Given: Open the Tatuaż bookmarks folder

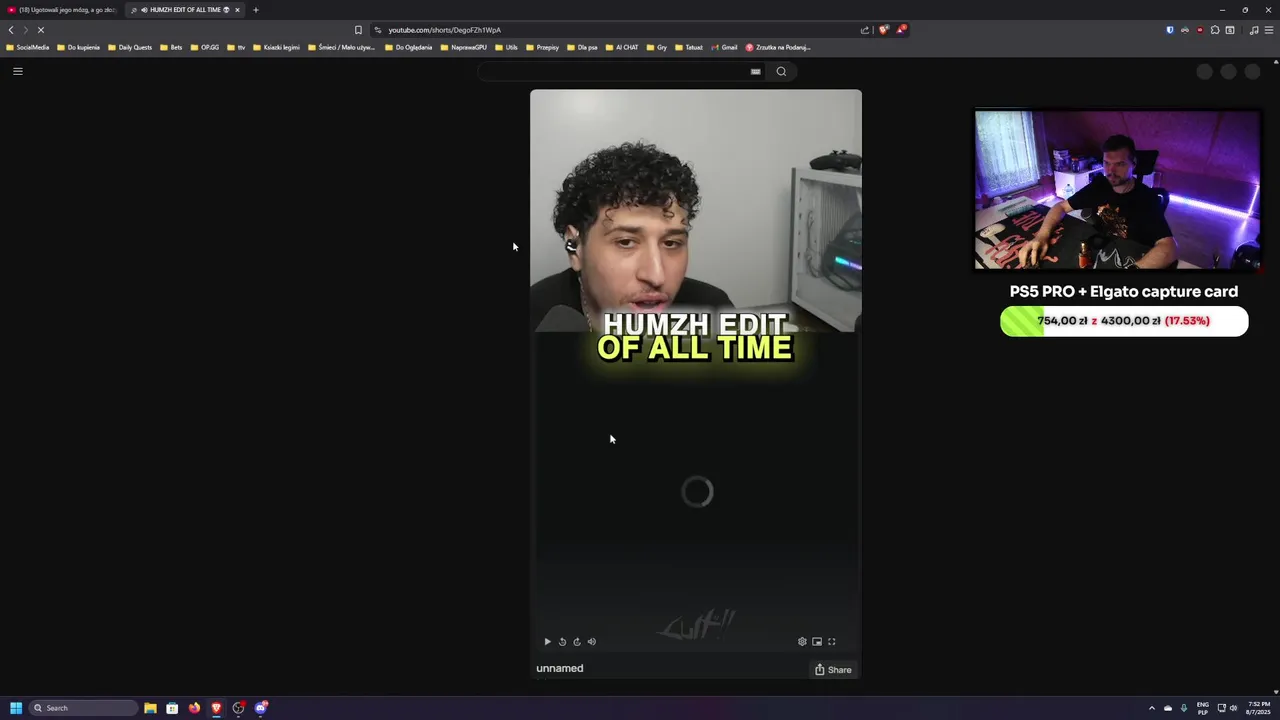Looking at the screenshot, I should 688,47.
